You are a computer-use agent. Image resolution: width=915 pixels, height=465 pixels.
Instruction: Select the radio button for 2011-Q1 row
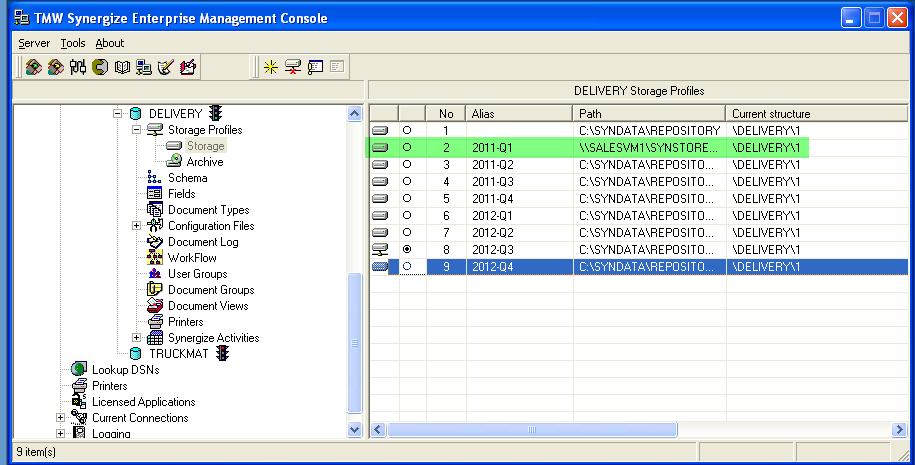point(407,148)
